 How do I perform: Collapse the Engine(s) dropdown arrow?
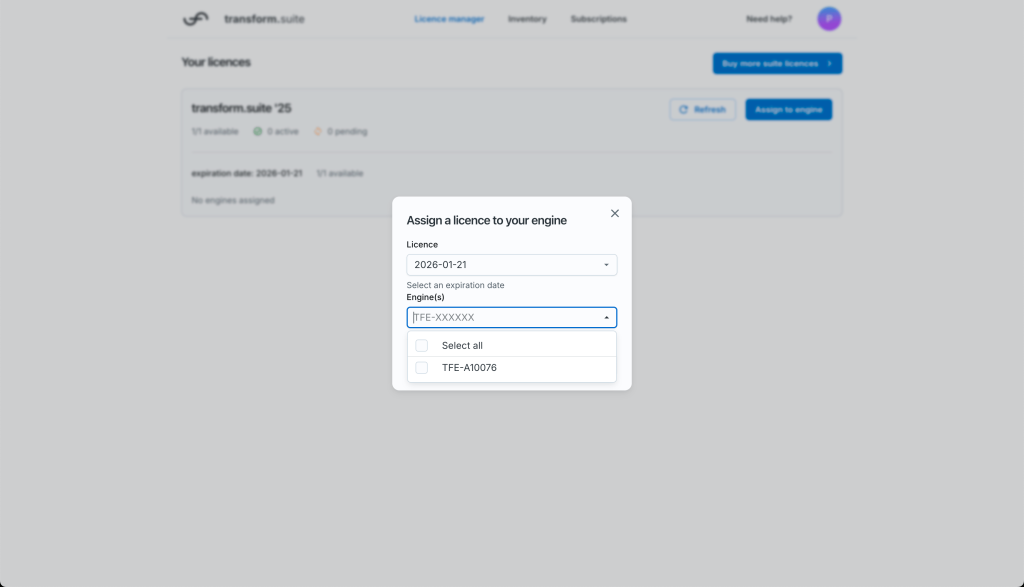[x=606, y=317]
